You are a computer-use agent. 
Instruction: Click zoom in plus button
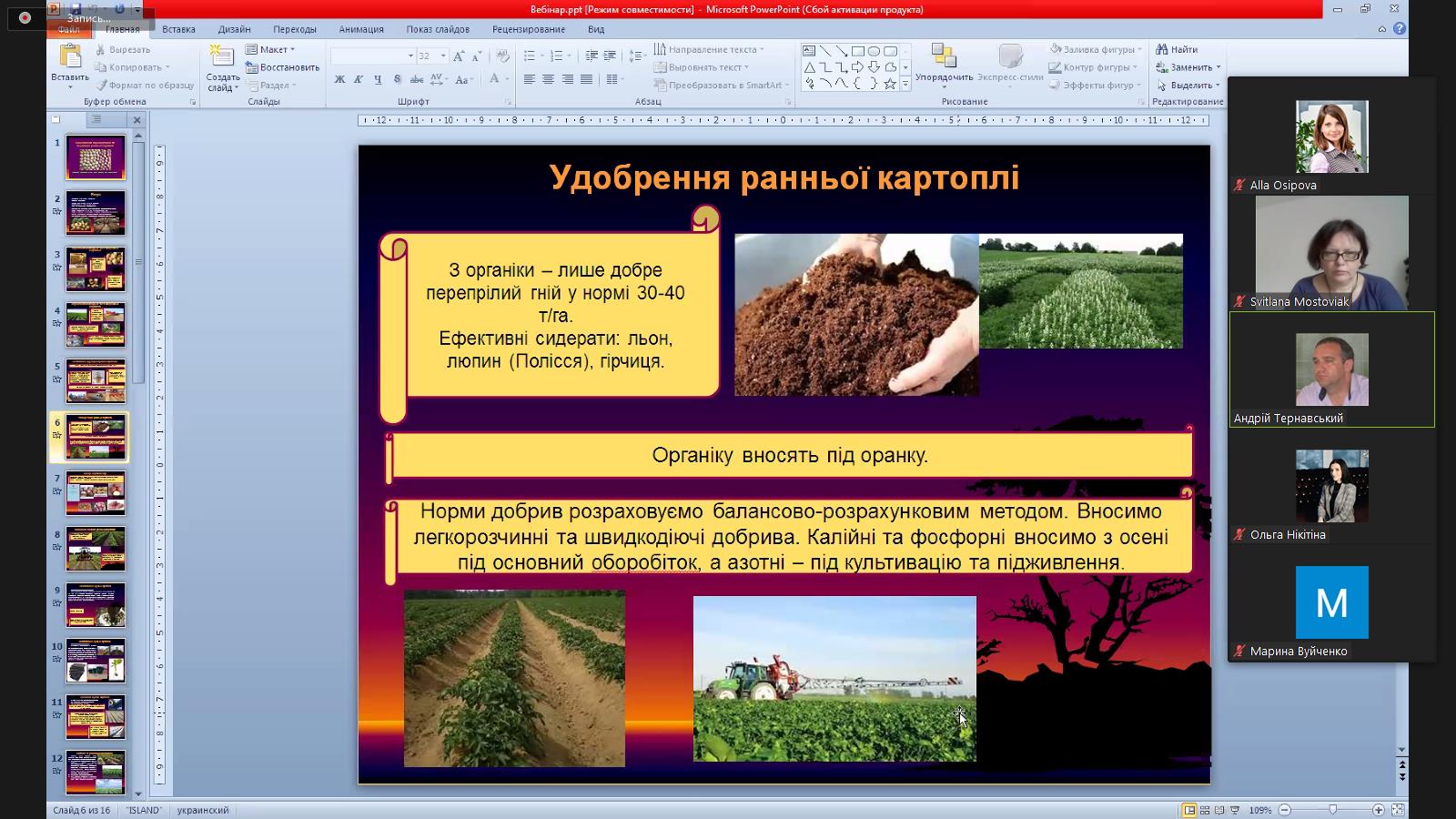[x=1379, y=810]
